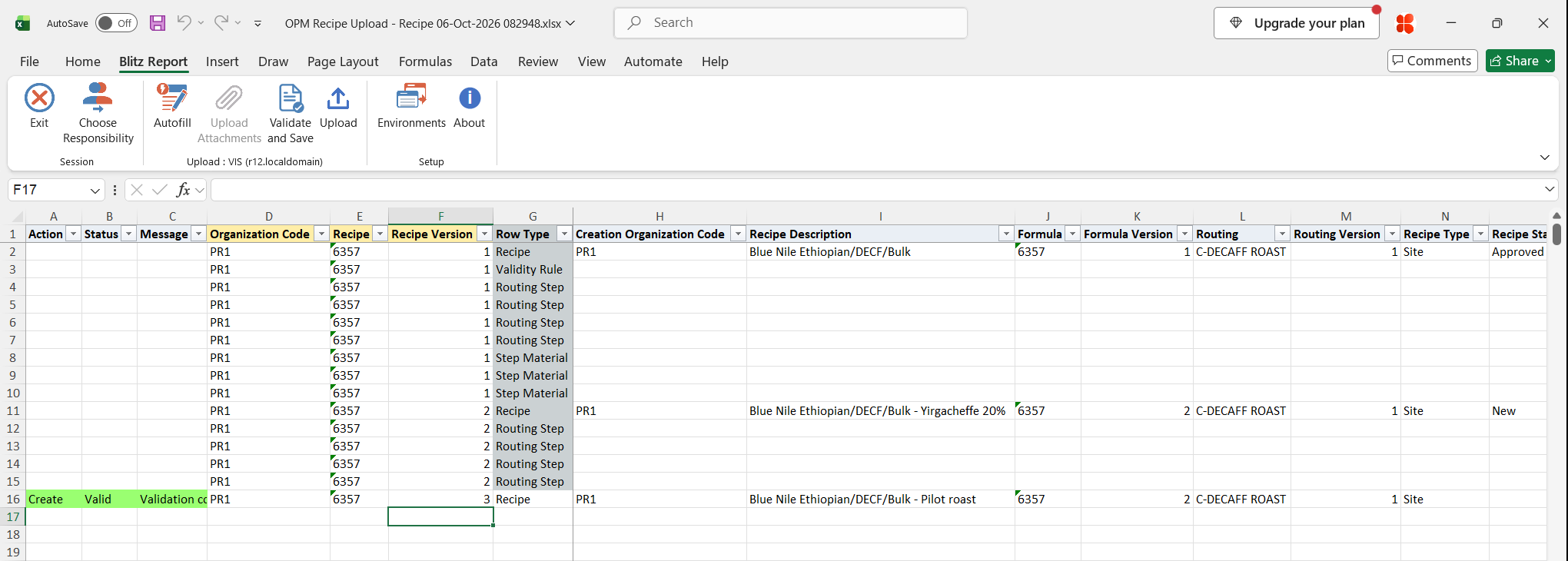Click the Insert Function fx icon
1568x561 pixels.
[183, 190]
